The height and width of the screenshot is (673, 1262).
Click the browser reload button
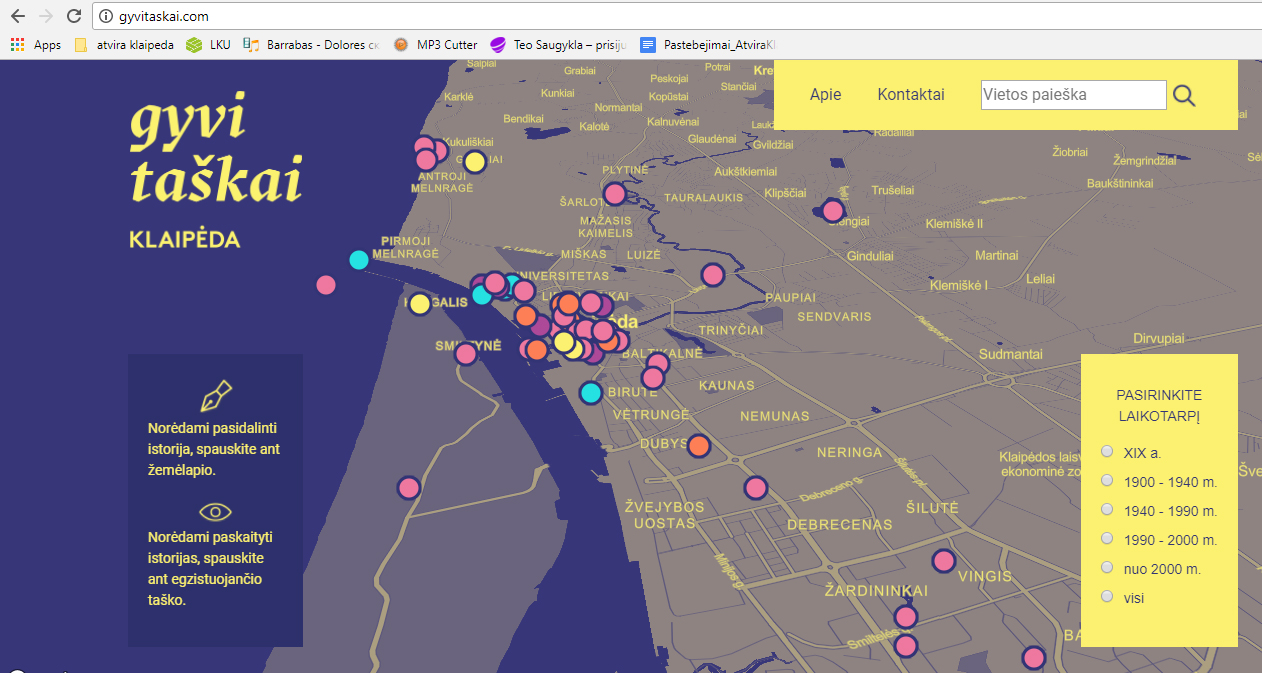[73, 16]
